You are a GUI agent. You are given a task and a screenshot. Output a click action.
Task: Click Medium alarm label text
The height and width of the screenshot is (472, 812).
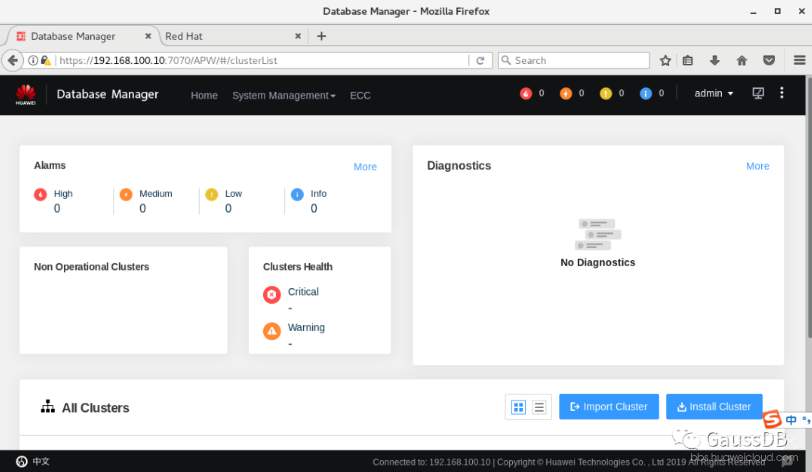point(156,194)
